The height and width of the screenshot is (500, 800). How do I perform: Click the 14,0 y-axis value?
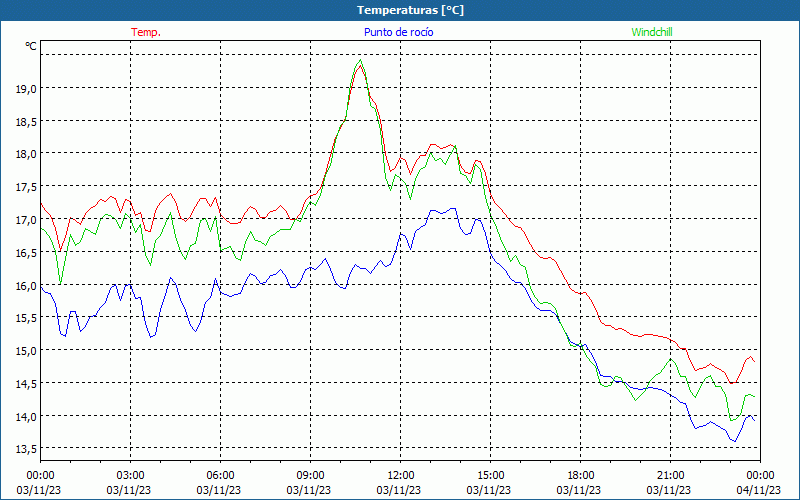27,417
